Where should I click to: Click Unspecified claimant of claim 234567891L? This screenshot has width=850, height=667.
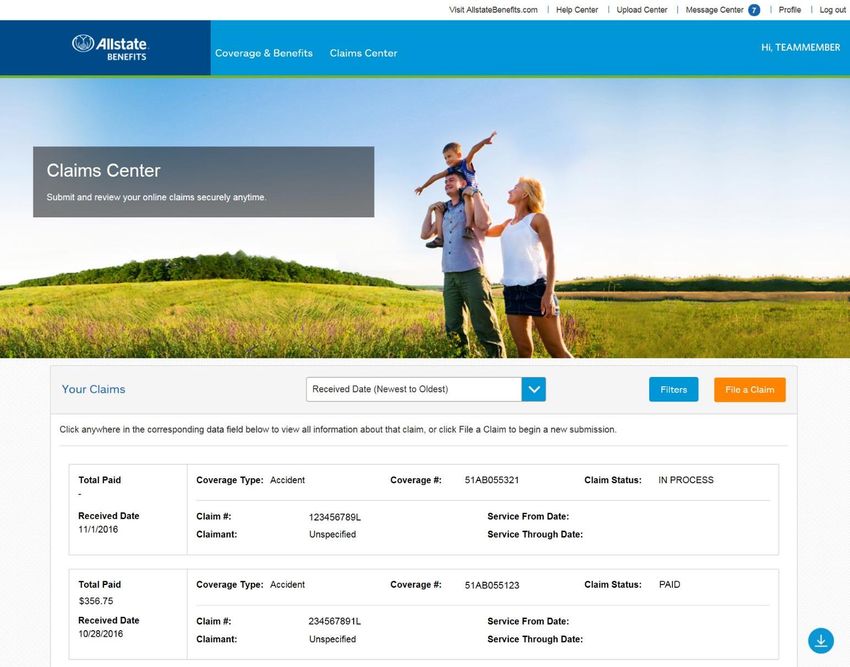pos(332,639)
